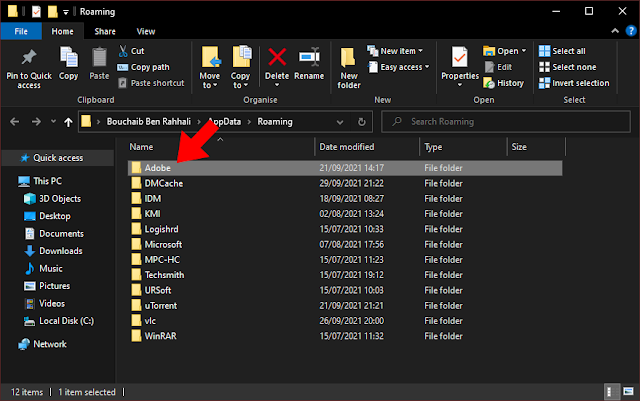The width and height of the screenshot is (640, 401).
Task: Select the Microsoft folder
Action: point(345,244)
